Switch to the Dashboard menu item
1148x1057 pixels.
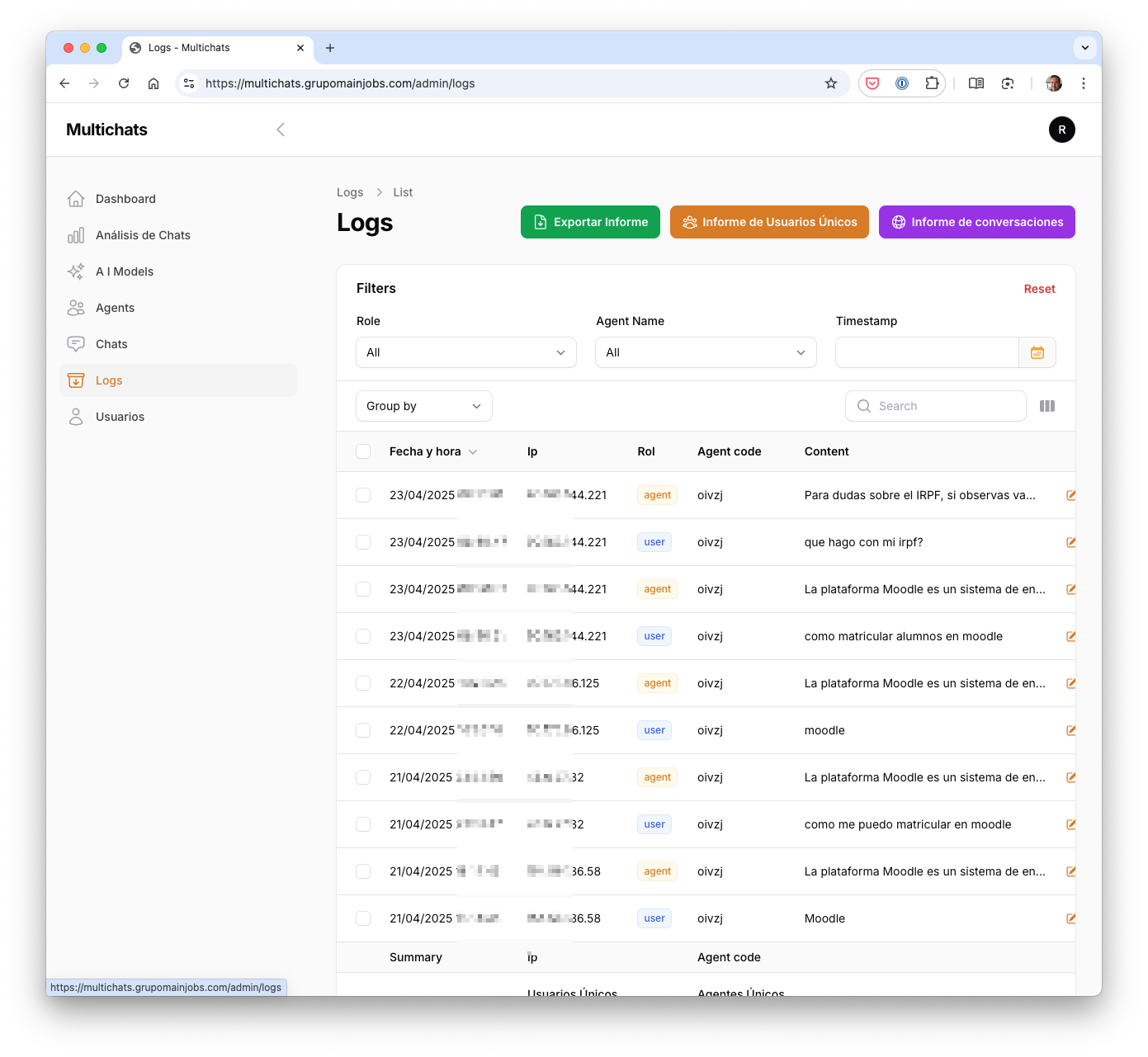pyautogui.click(x=125, y=199)
